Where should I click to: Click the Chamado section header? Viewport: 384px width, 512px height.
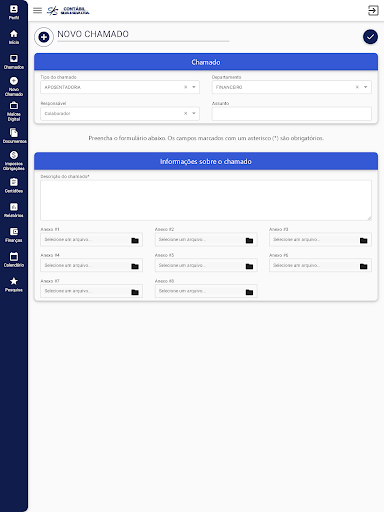click(206, 62)
